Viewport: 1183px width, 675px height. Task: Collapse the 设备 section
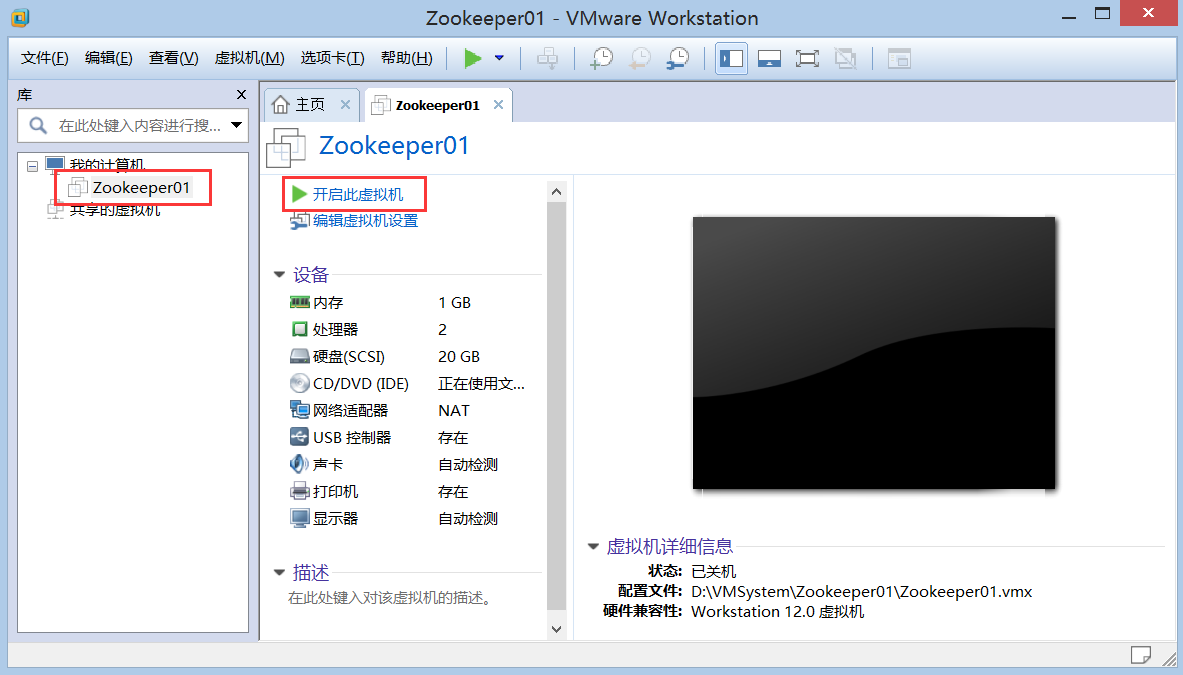click(279, 275)
